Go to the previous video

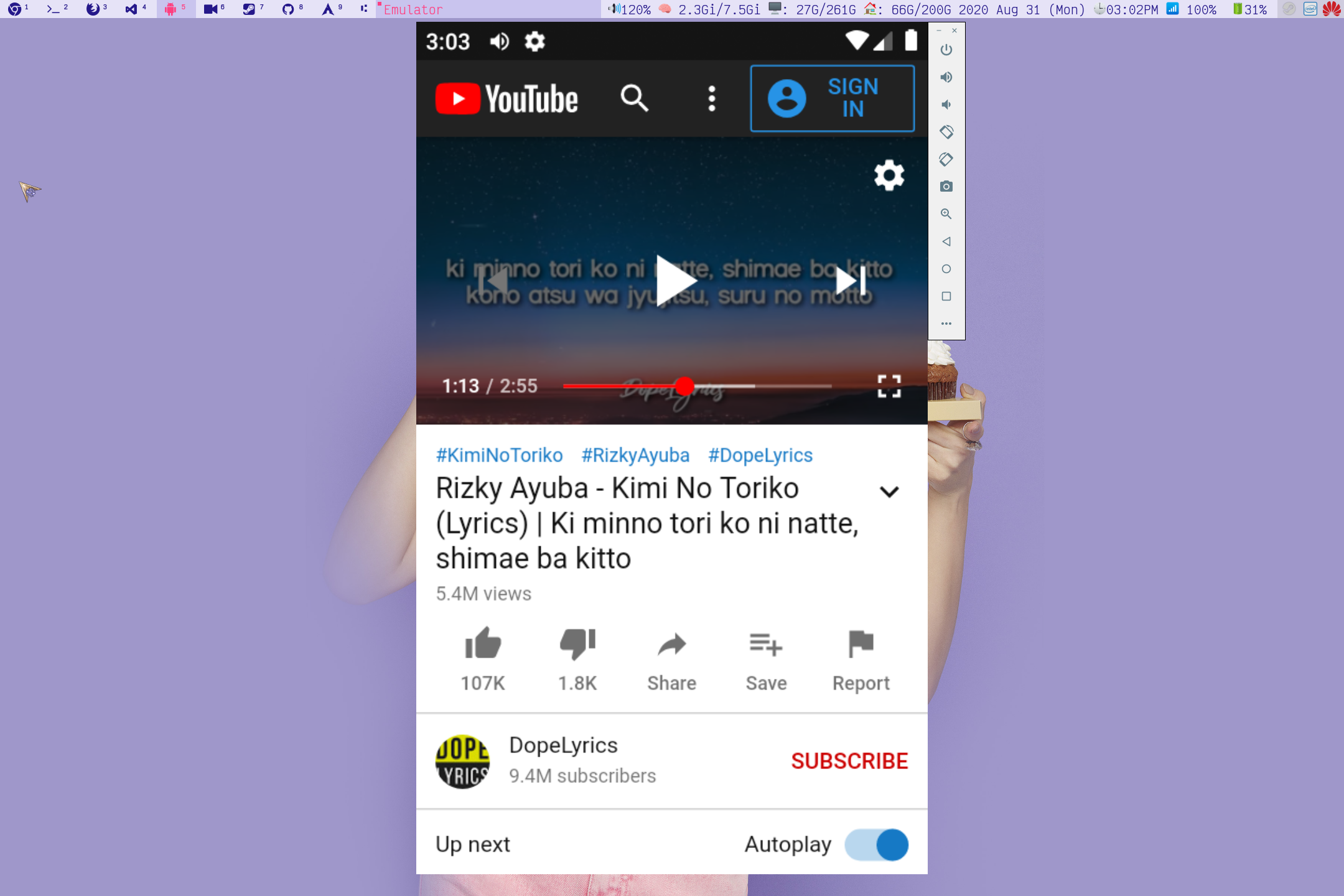tap(493, 281)
